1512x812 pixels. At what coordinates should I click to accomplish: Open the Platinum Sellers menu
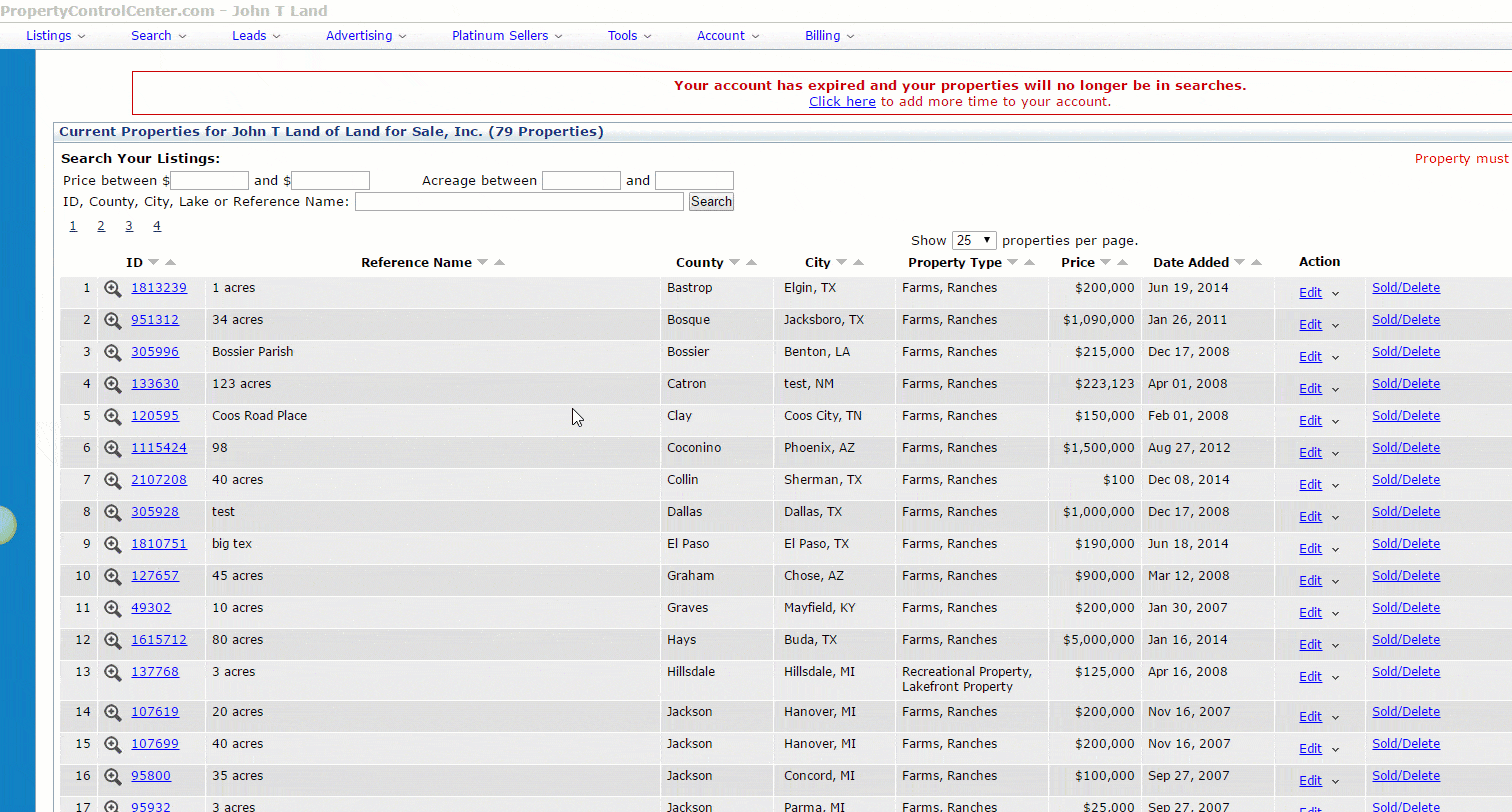coord(500,35)
